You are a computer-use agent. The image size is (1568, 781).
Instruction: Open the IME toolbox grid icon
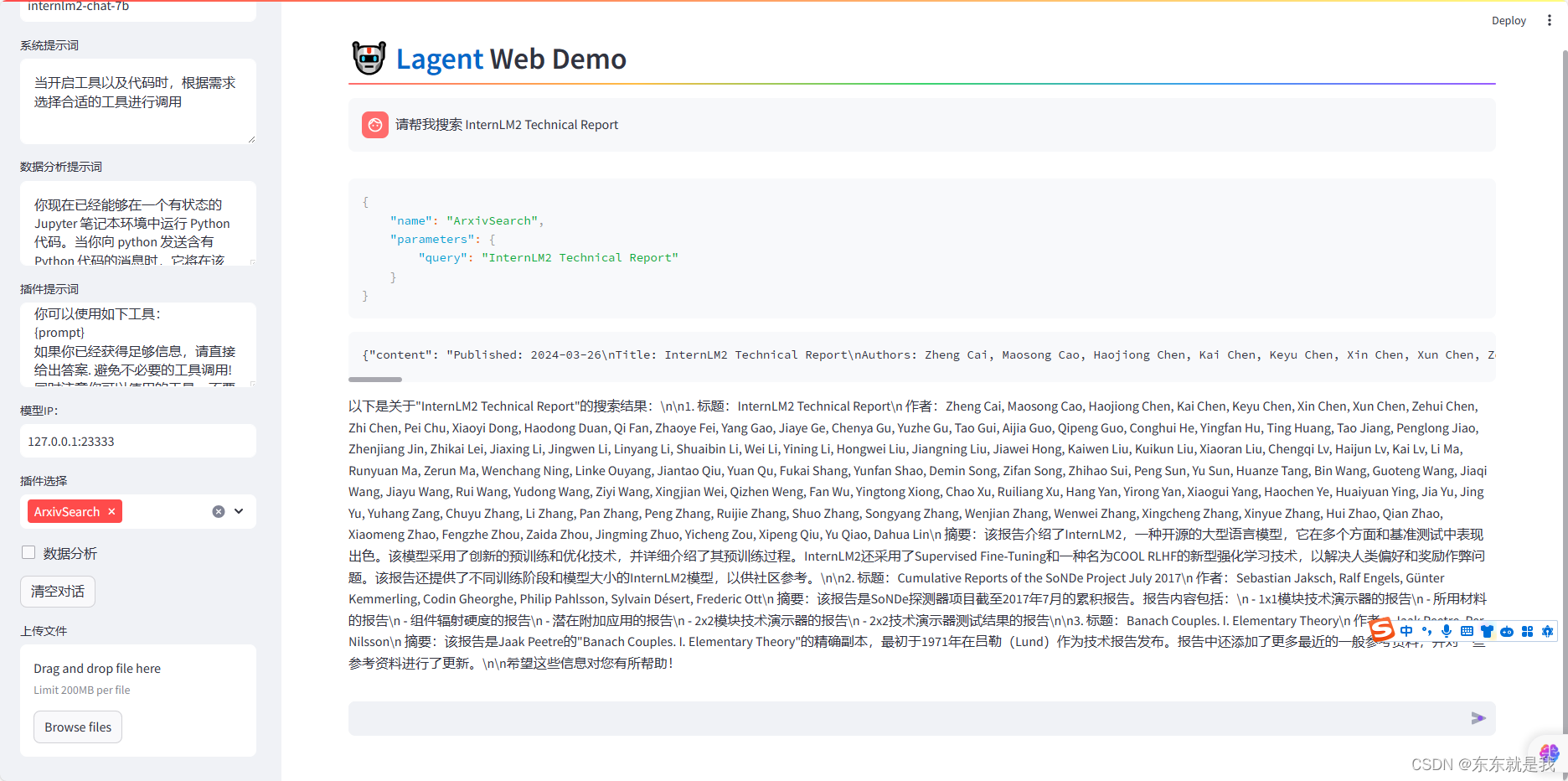(x=1527, y=631)
